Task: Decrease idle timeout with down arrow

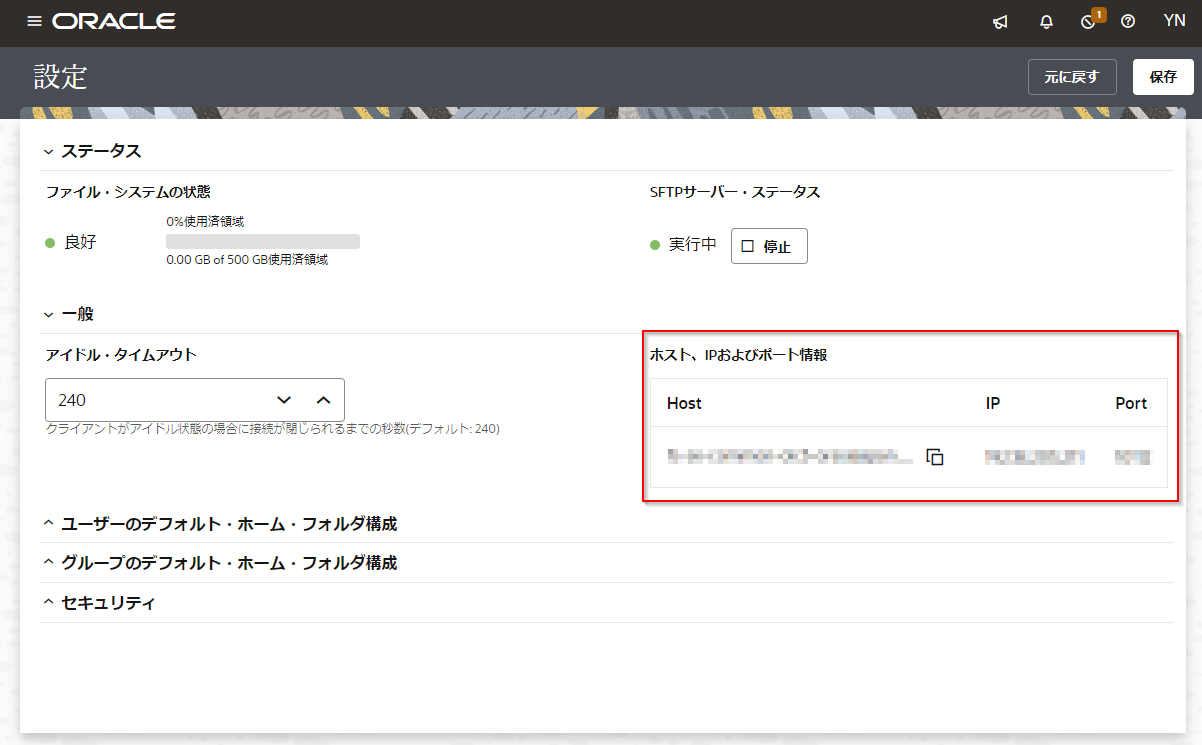Action: 284,400
